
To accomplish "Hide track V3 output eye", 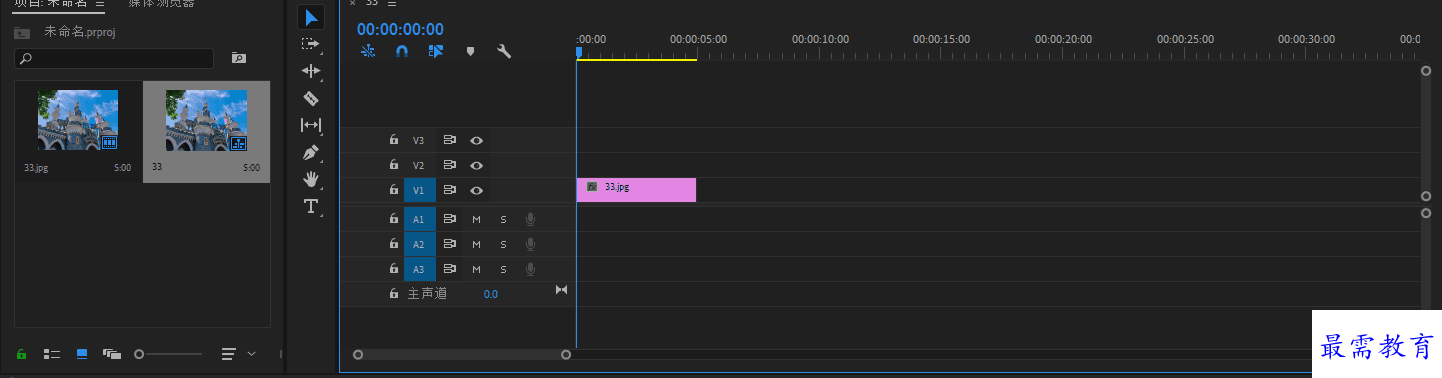I will coord(477,140).
